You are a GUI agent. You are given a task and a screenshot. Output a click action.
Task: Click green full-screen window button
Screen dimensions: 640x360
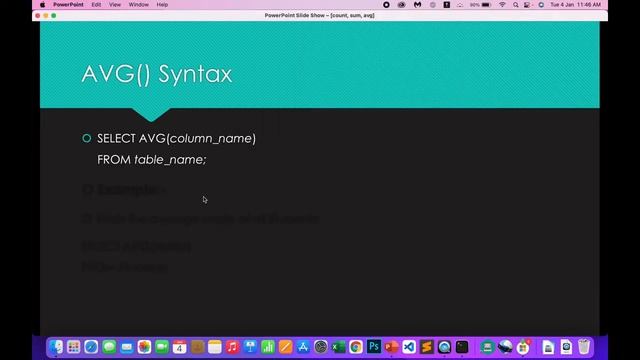[53, 16]
